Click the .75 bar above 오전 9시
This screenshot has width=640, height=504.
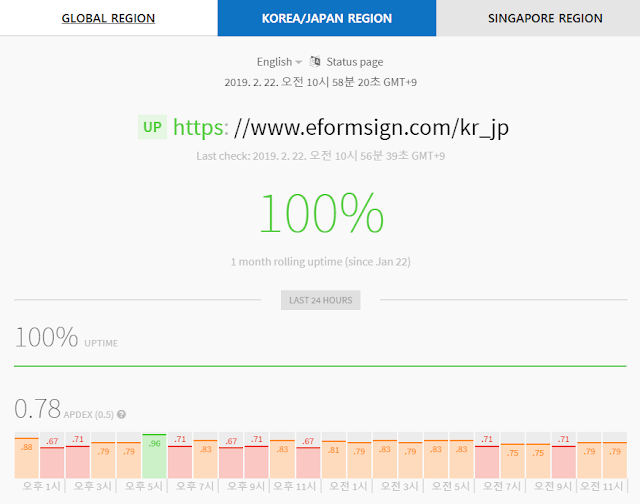click(x=538, y=461)
